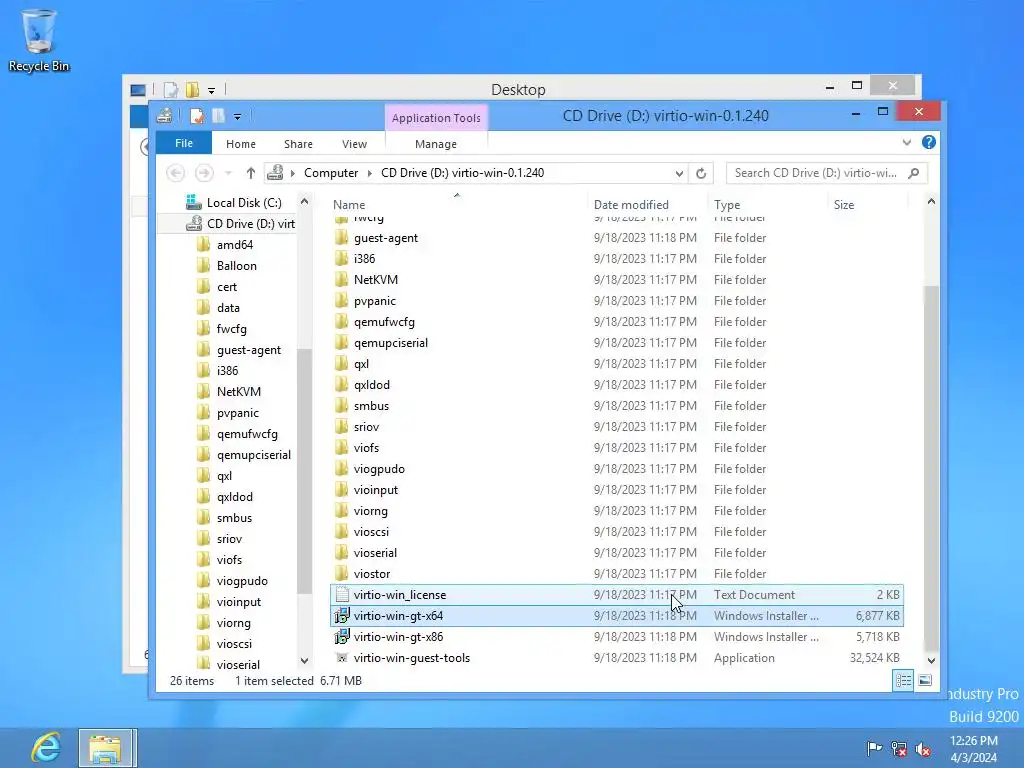Click the virtio-win-guest-tools application icon
Image resolution: width=1024 pixels, height=768 pixels.
point(342,658)
